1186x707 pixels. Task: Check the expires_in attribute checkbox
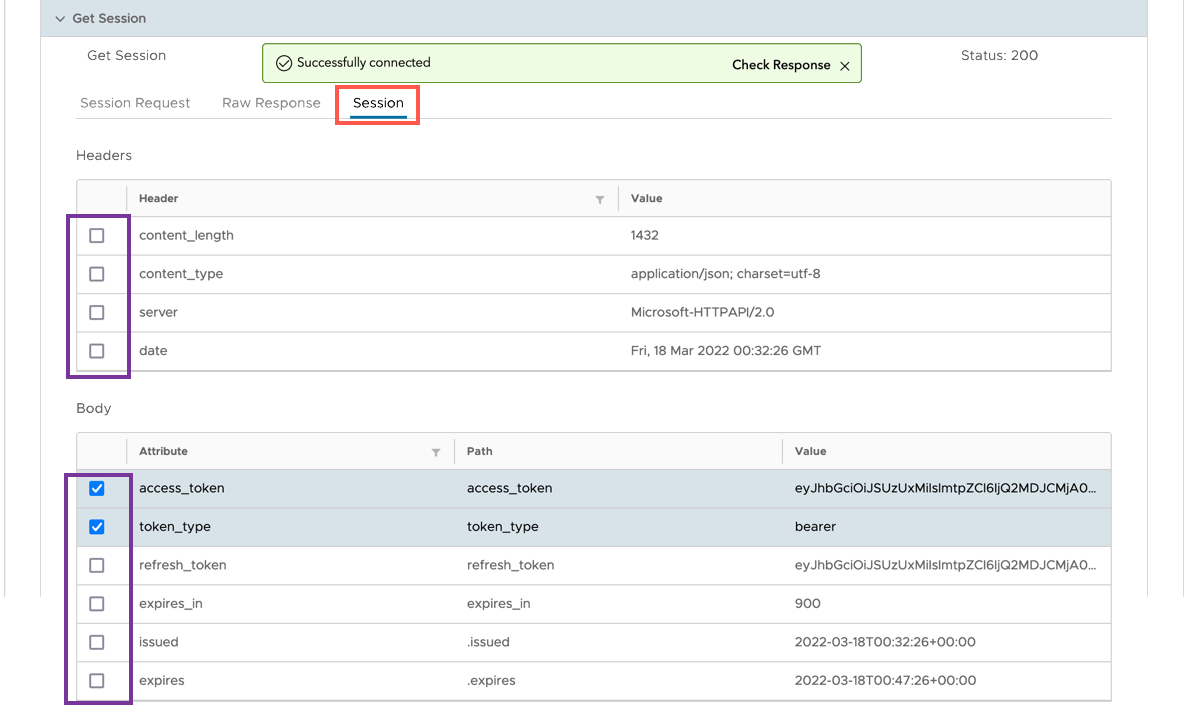[x=97, y=604]
